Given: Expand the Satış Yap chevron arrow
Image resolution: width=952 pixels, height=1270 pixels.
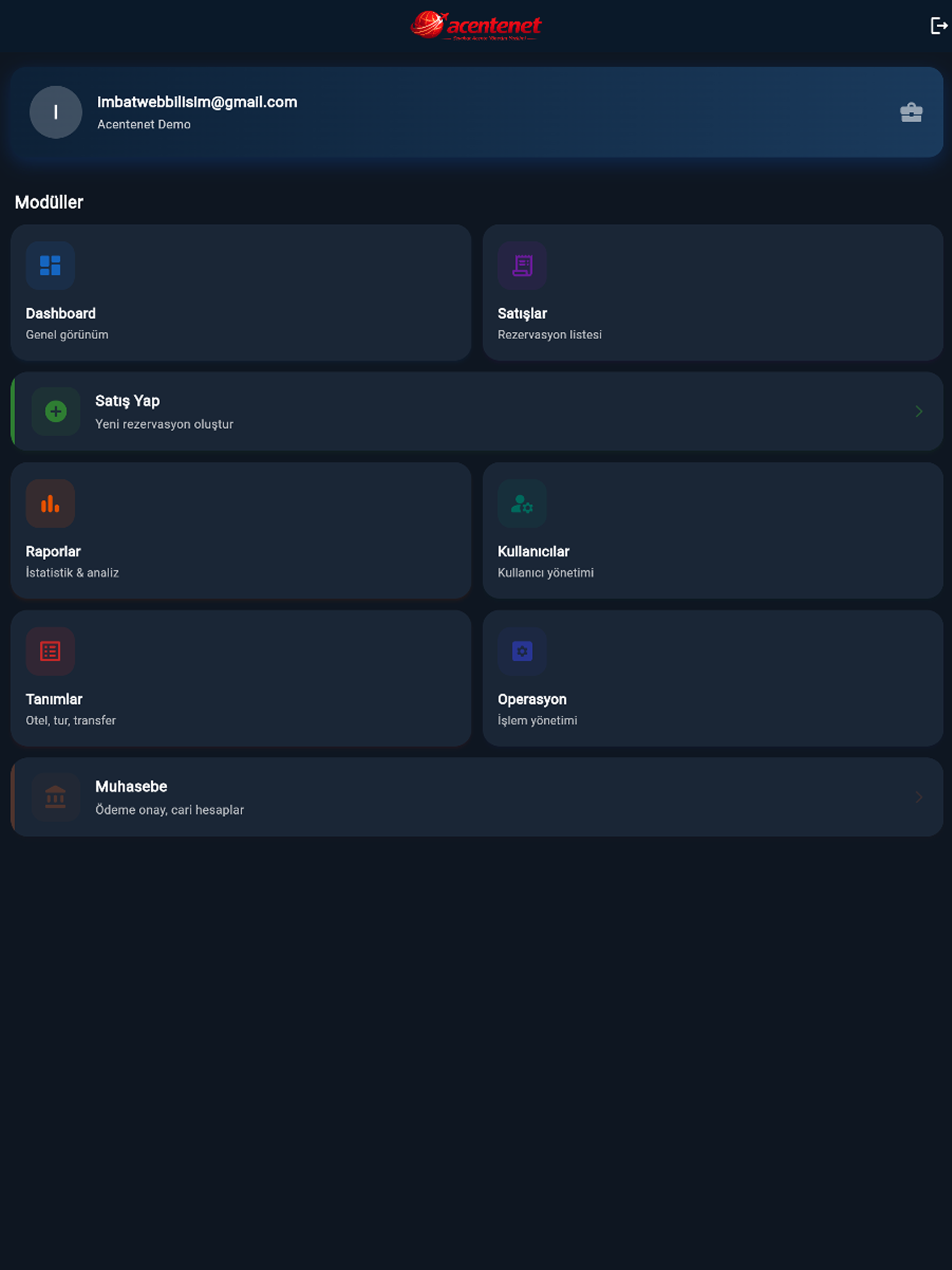Looking at the screenshot, I should pyautogui.click(x=919, y=411).
